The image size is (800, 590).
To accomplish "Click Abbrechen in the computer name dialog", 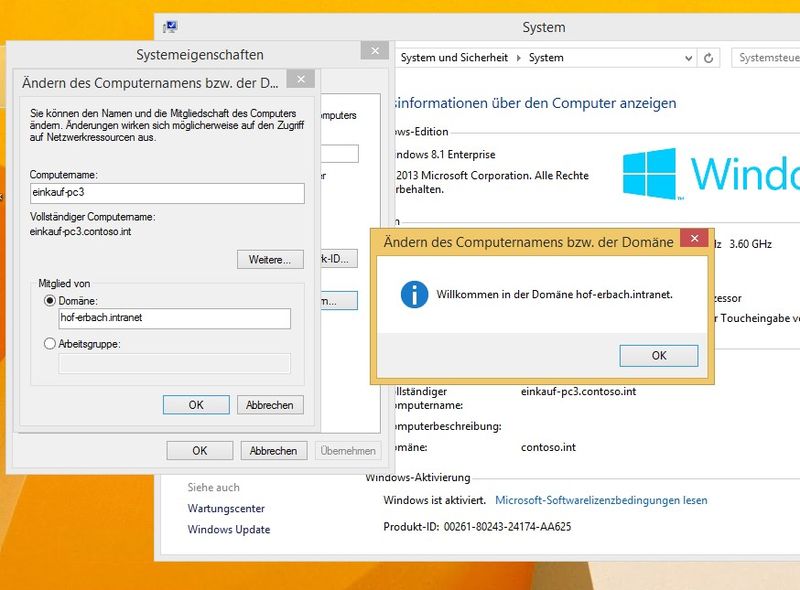I will 272,404.
